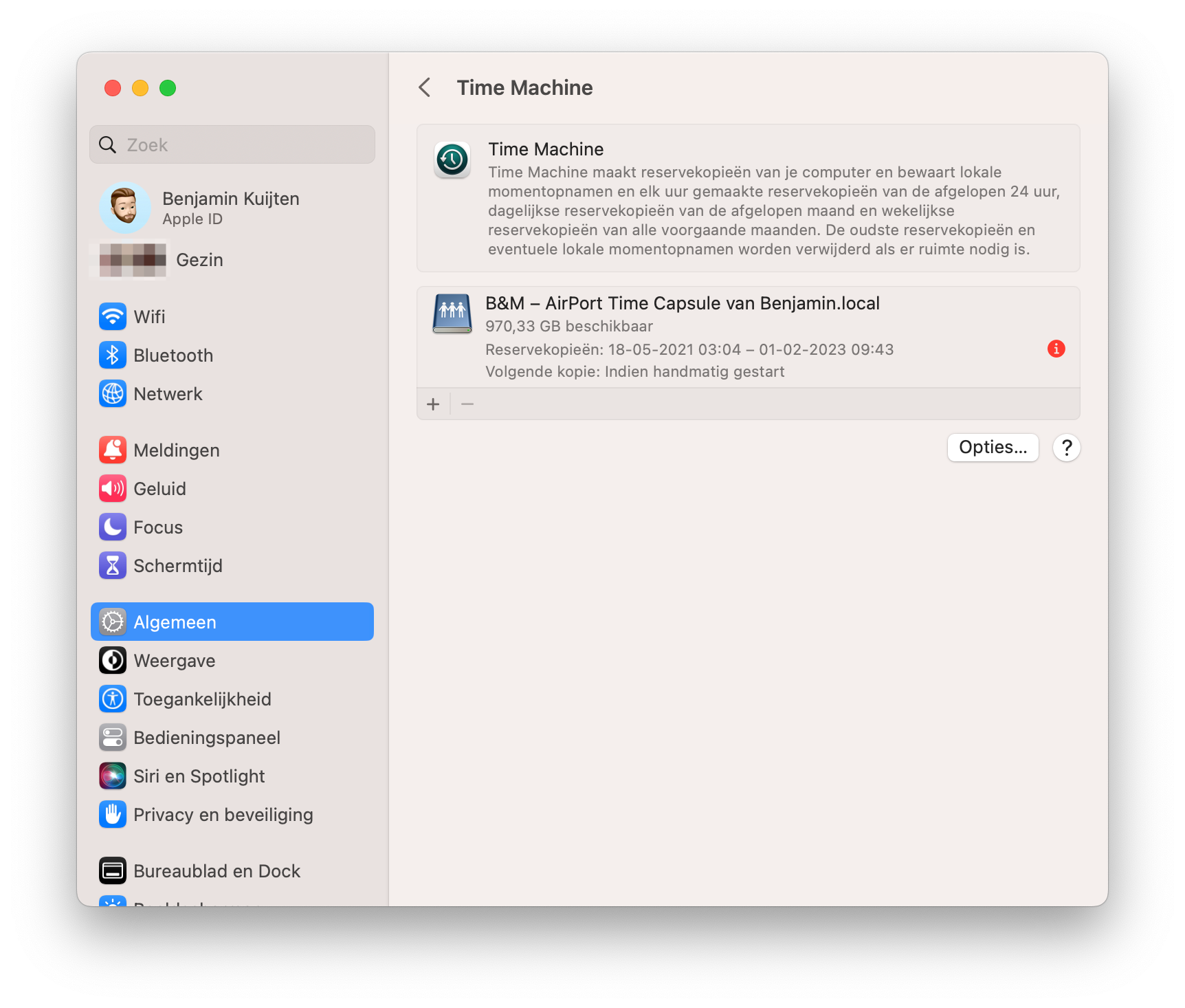Click the Weergave appearance icon
The height and width of the screenshot is (1008, 1185).
point(113,660)
